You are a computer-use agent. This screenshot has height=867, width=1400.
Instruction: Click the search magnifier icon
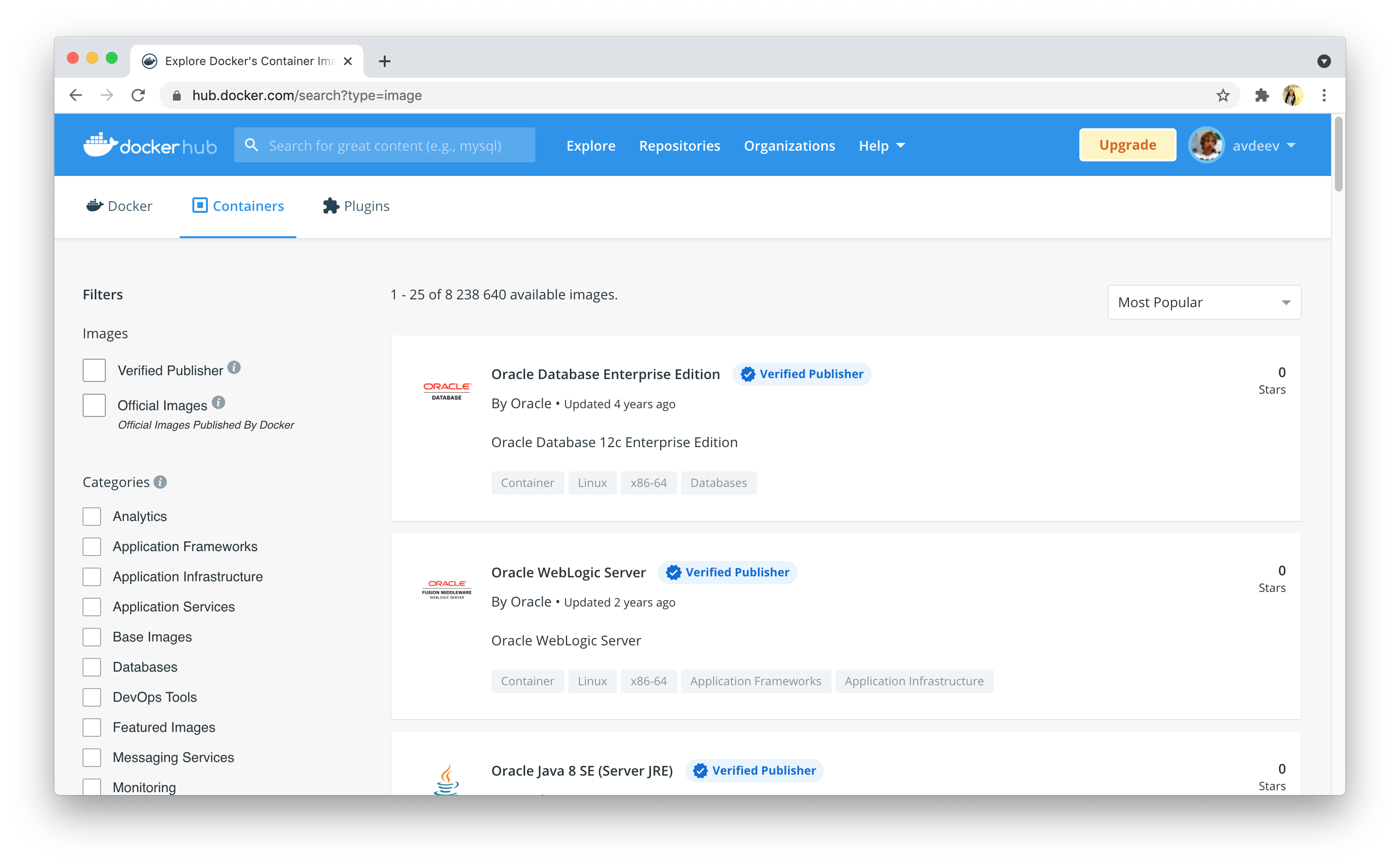click(252, 145)
